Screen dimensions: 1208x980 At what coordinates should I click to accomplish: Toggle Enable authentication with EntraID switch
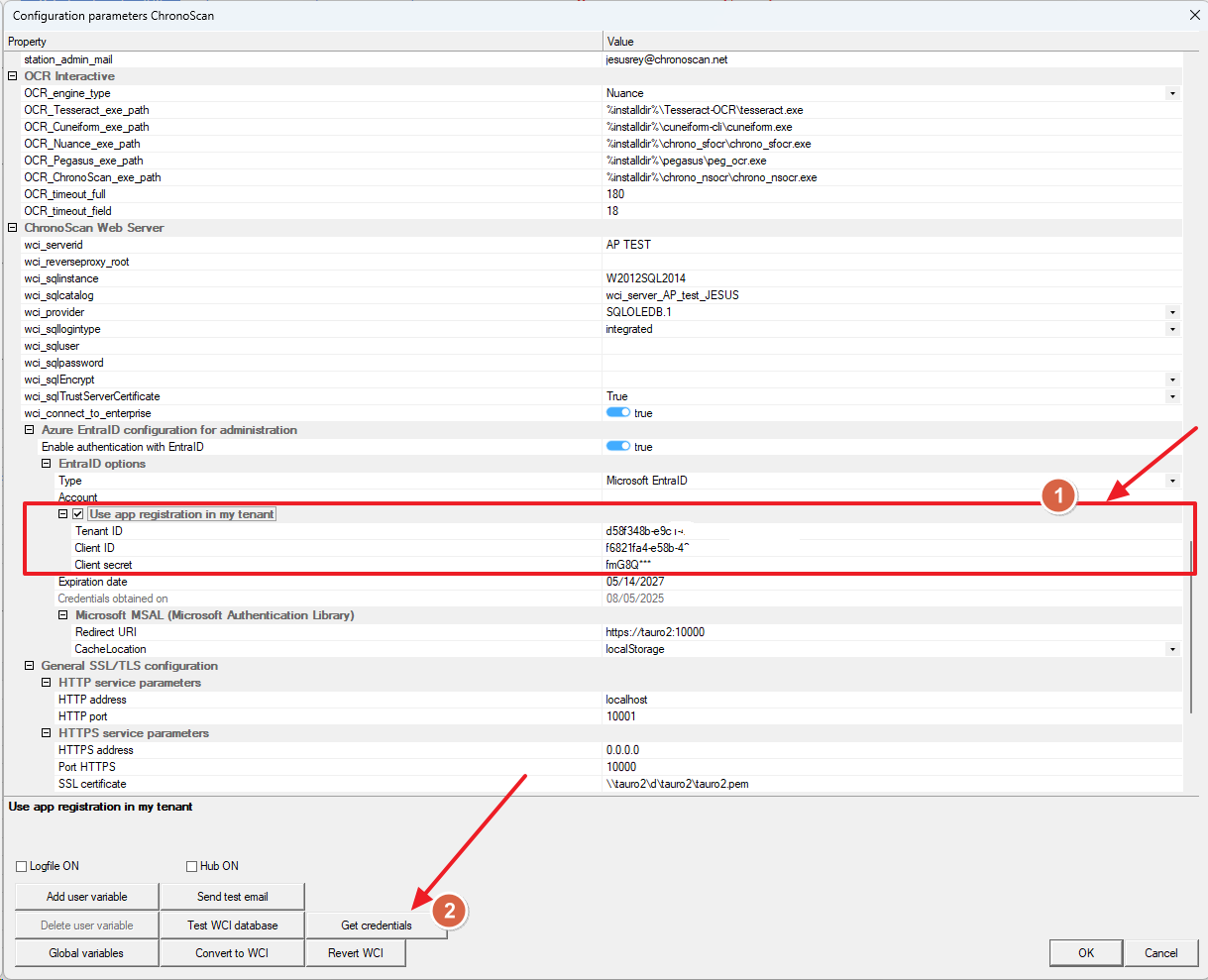[618, 447]
